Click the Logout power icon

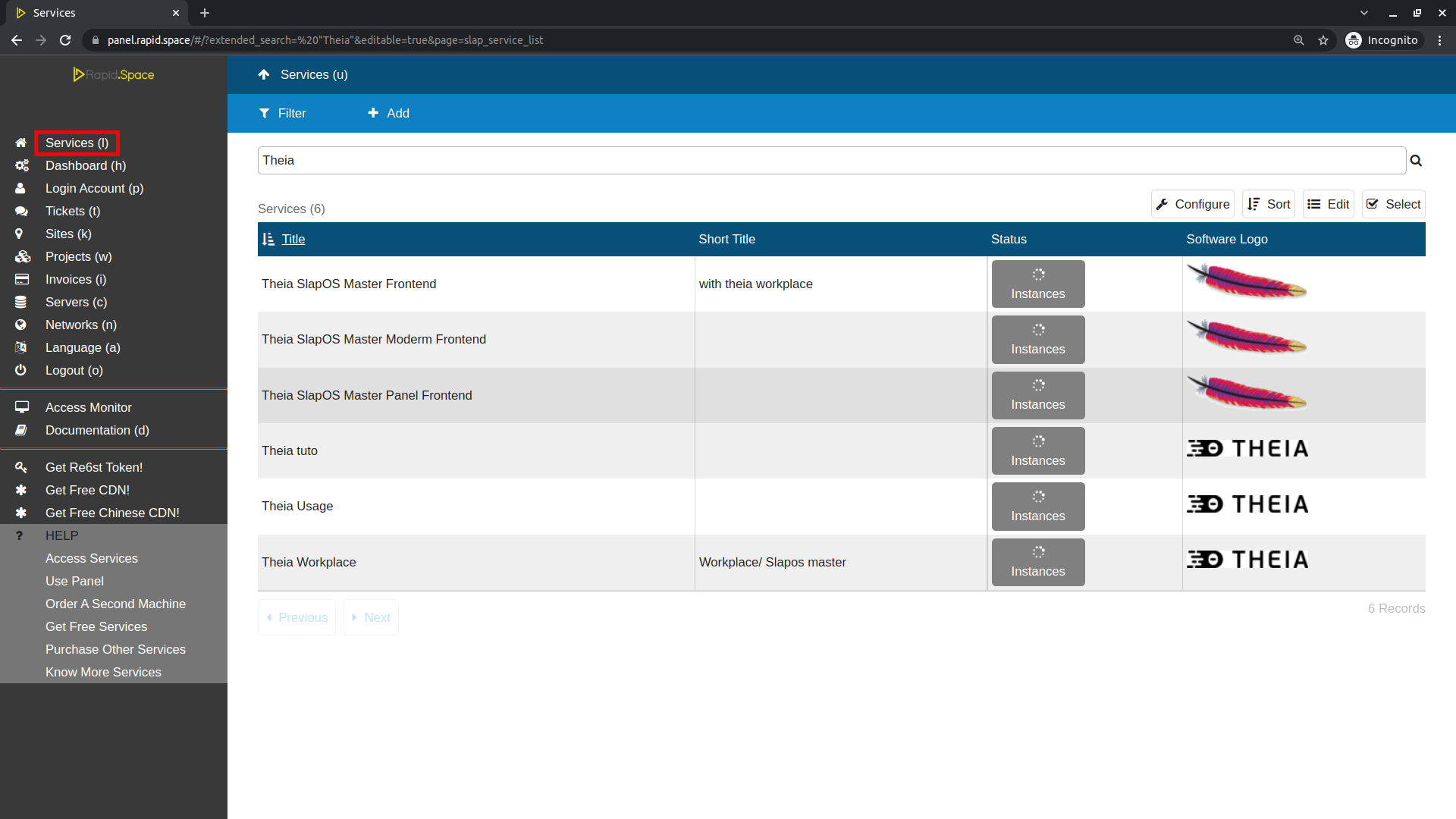(x=20, y=370)
